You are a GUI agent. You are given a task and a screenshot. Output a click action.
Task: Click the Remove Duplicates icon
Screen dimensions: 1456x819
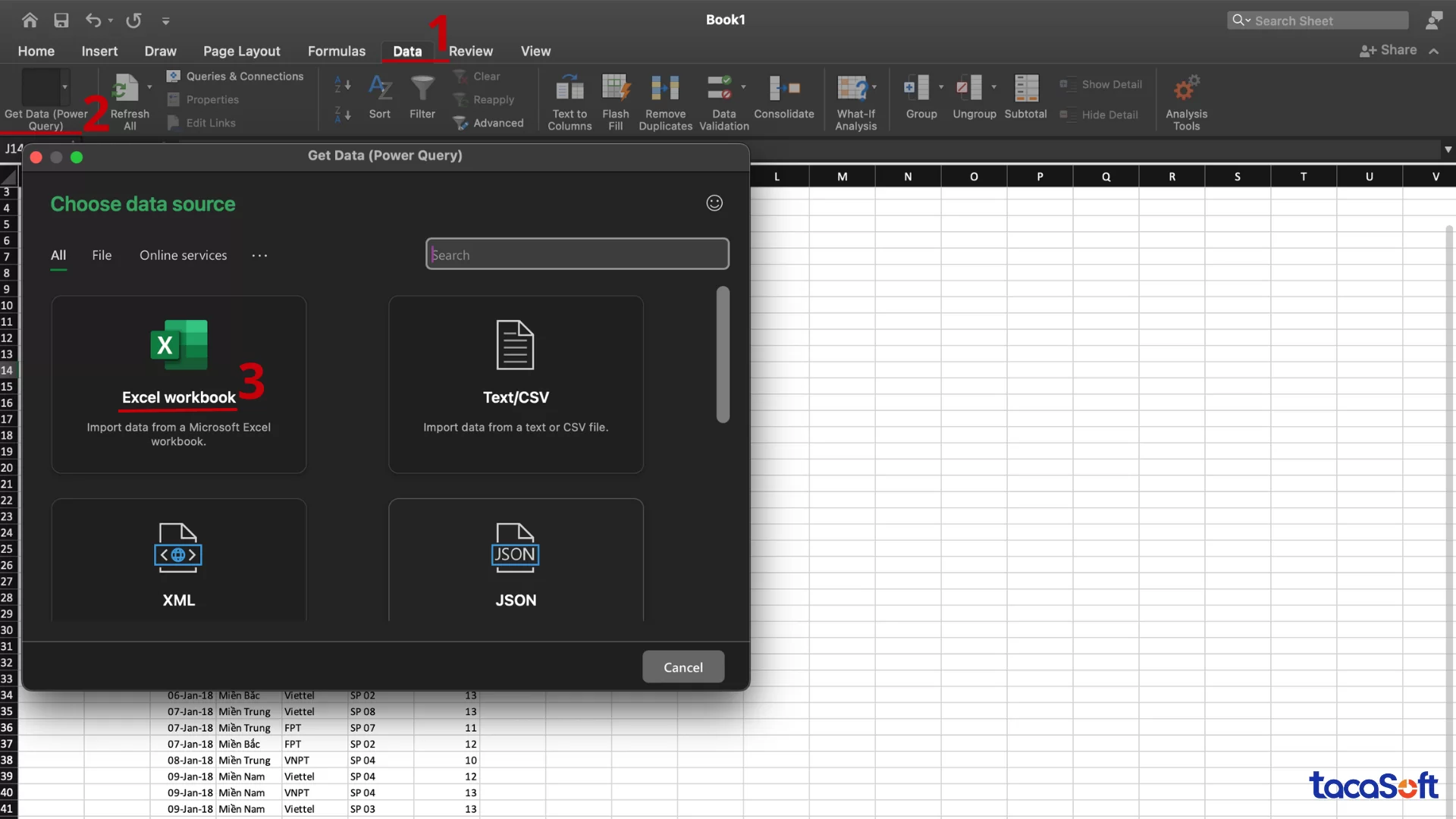665,89
